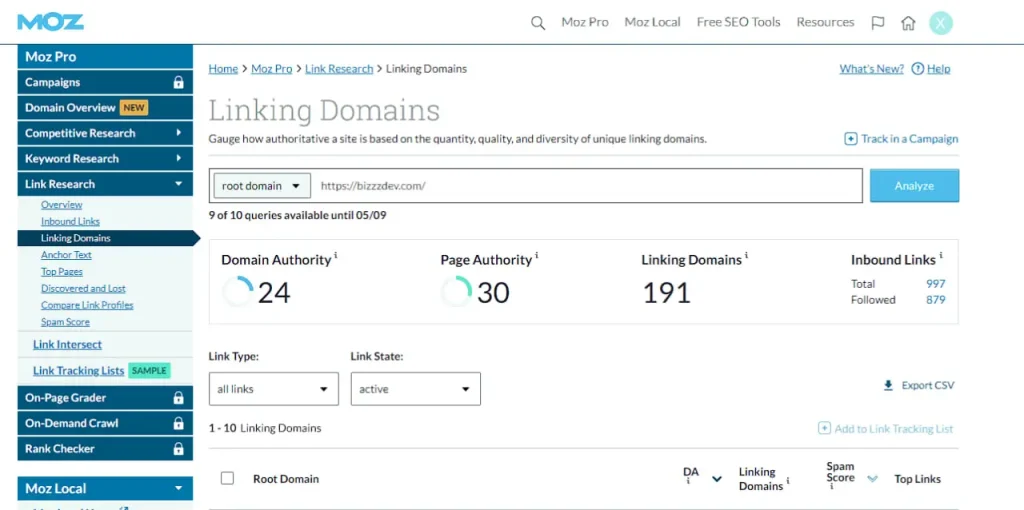Open Free SEO Tools menu
1024x510 pixels.
[739, 22]
